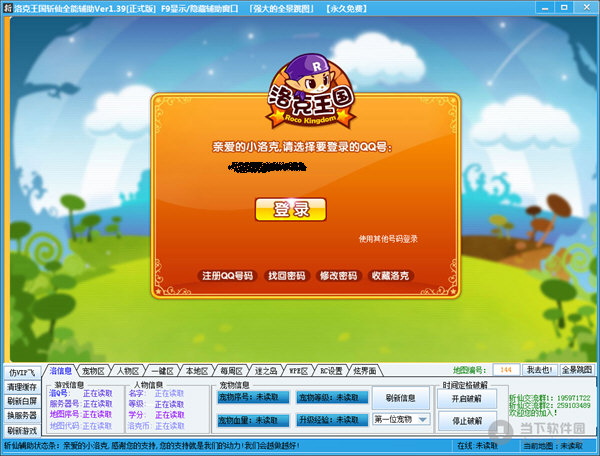Click the 清理缓存 clear cache button
The width and height of the screenshot is (600, 456).
22,387
